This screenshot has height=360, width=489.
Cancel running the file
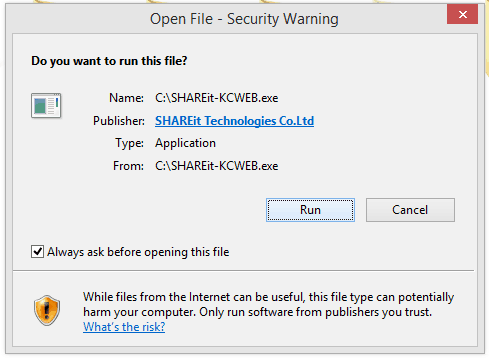click(x=410, y=210)
